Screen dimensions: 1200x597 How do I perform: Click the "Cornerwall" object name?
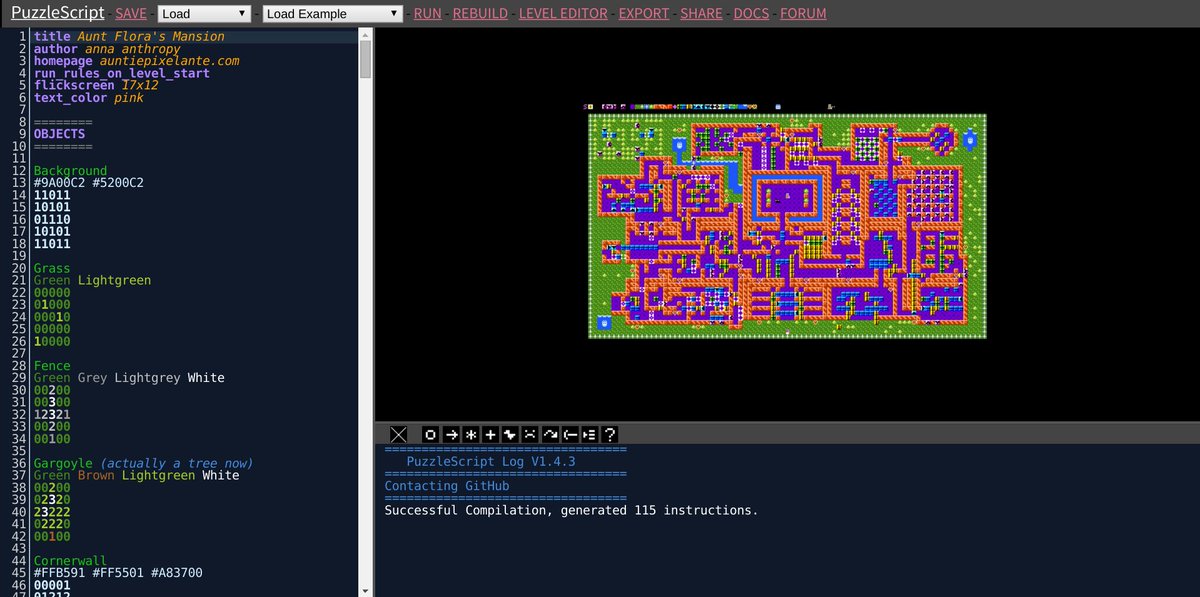70,561
